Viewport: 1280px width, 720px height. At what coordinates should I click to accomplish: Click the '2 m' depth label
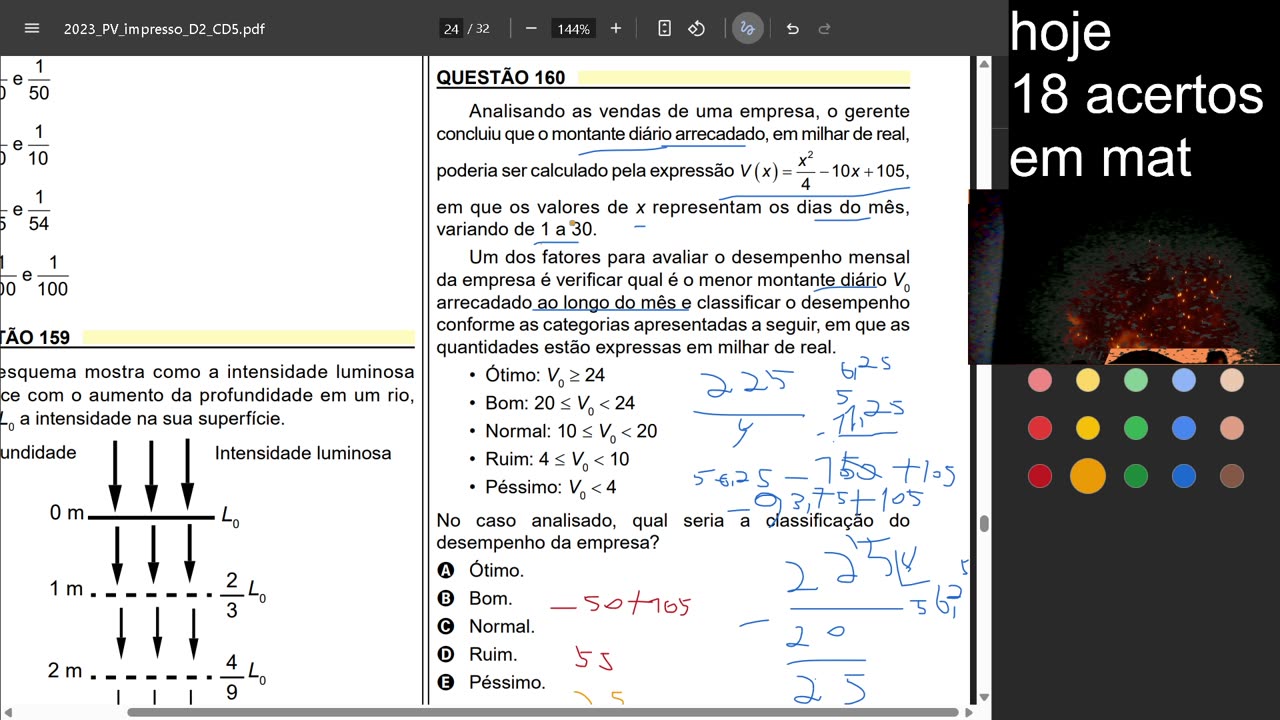(66, 670)
